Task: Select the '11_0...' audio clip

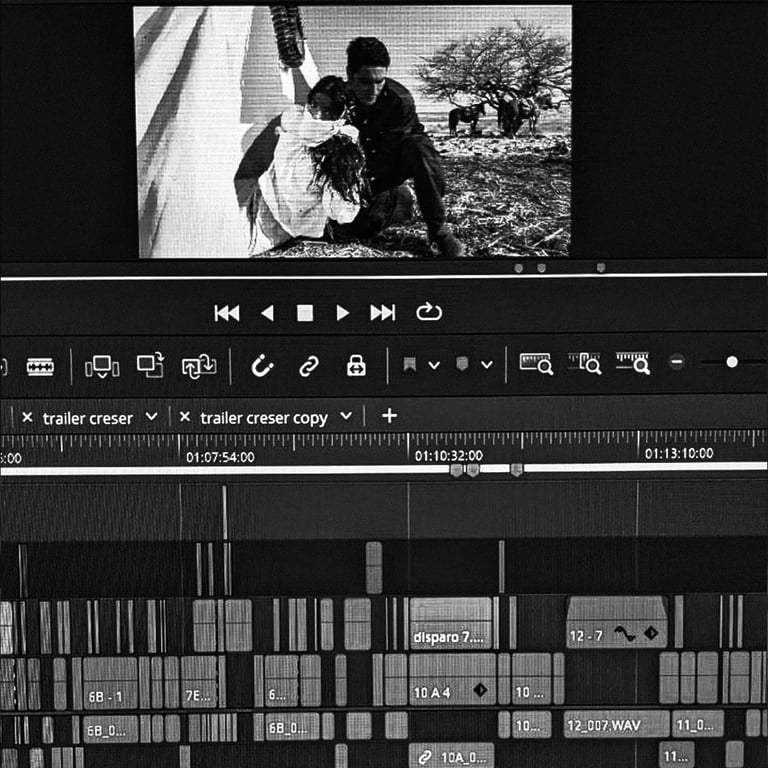Action: click(x=698, y=723)
